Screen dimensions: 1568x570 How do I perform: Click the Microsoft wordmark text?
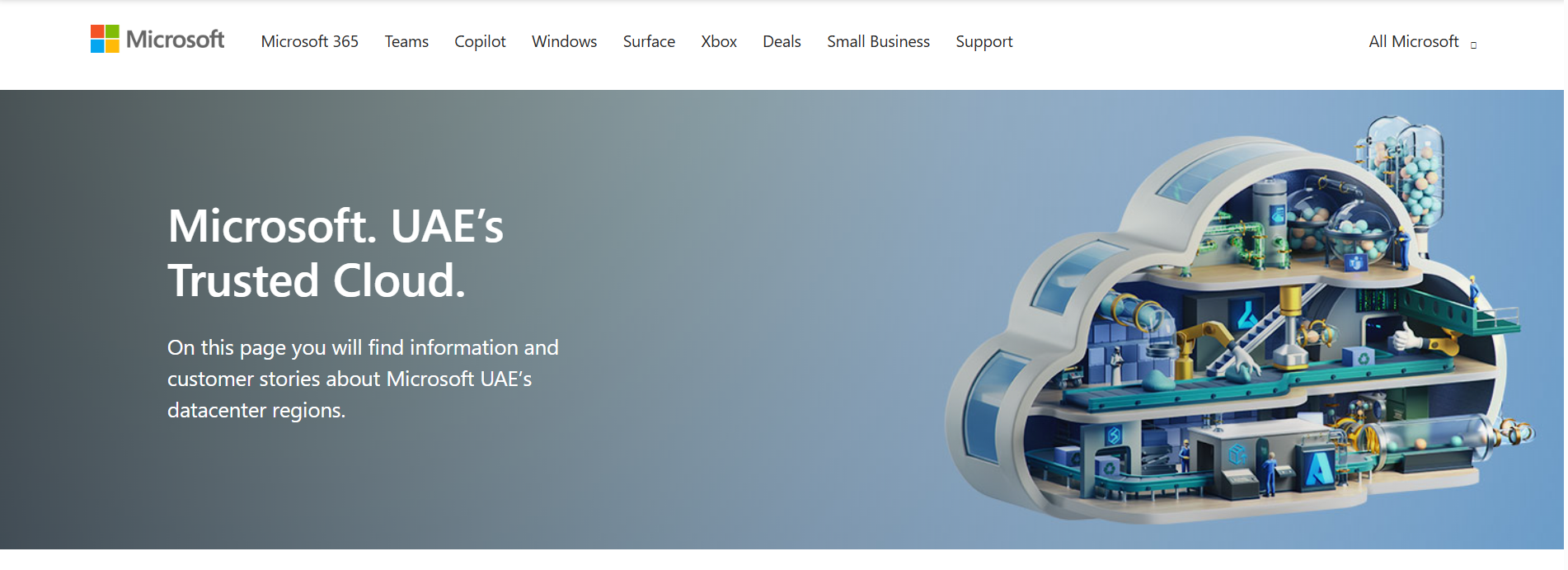[x=175, y=39]
